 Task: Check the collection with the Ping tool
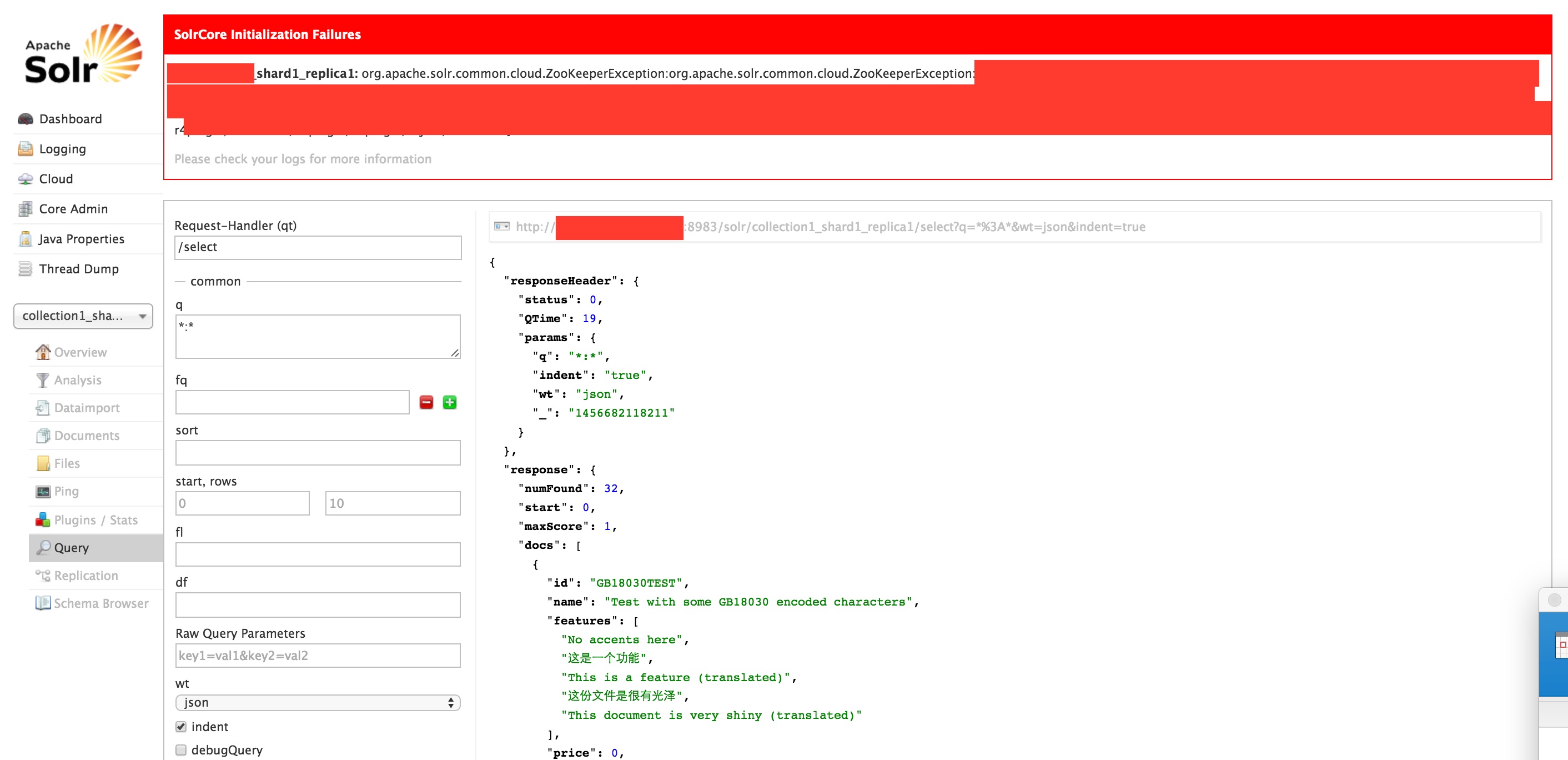tap(65, 491)
